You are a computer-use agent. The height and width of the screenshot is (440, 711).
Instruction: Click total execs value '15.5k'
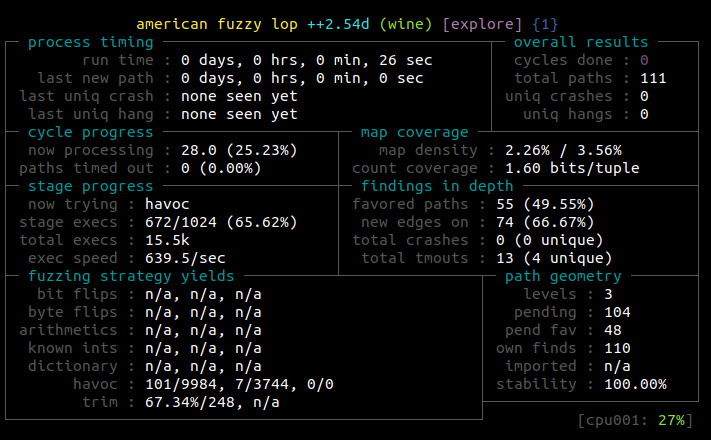pyautogui.click(x=167, y=240)
